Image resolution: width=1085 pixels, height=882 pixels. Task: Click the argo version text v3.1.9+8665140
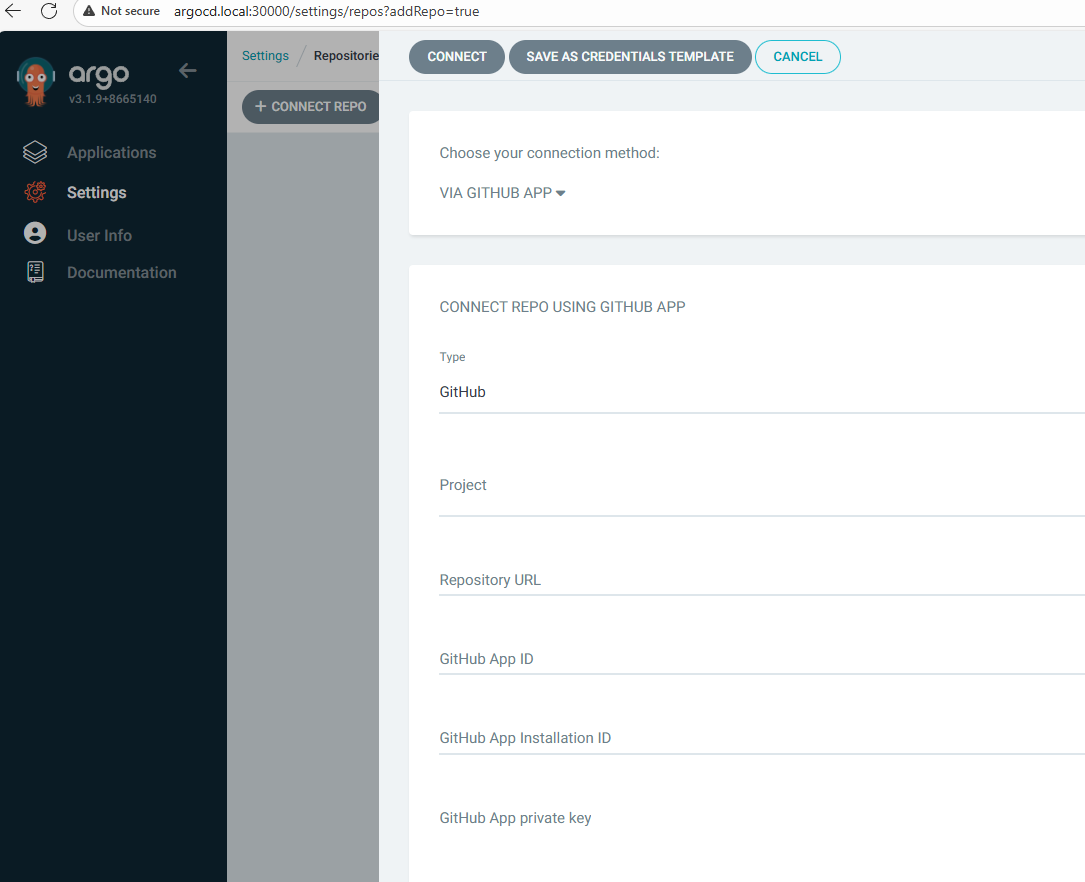[x=113, y=99]
